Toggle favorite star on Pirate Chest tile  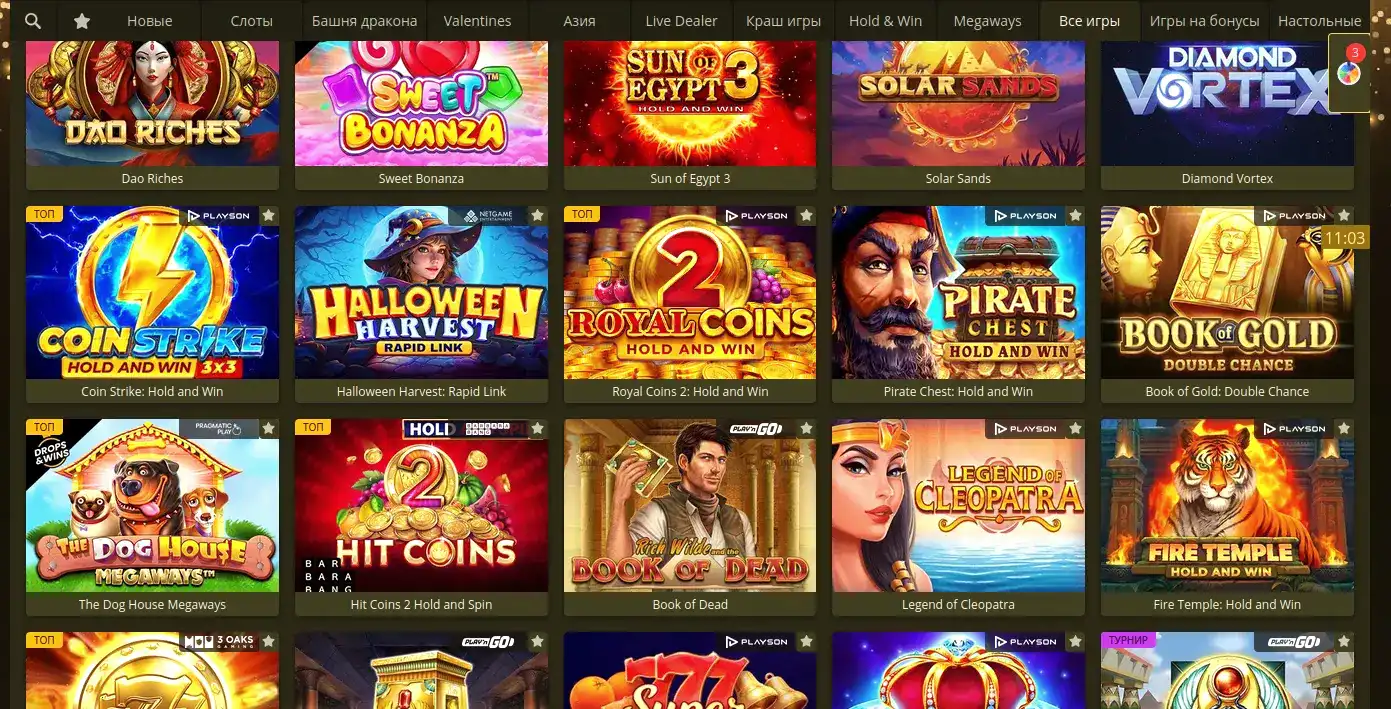click(x=1075, y=215)
